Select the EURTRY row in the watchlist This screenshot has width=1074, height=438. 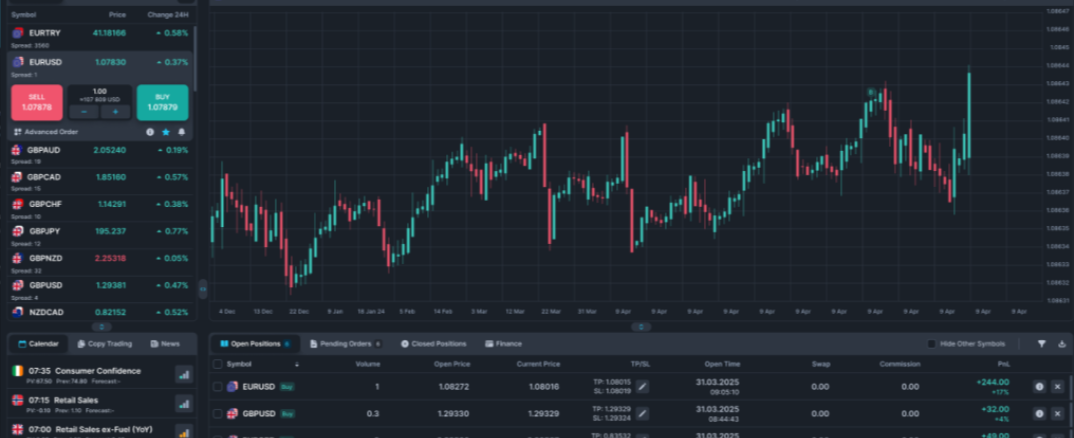[100, 37]
